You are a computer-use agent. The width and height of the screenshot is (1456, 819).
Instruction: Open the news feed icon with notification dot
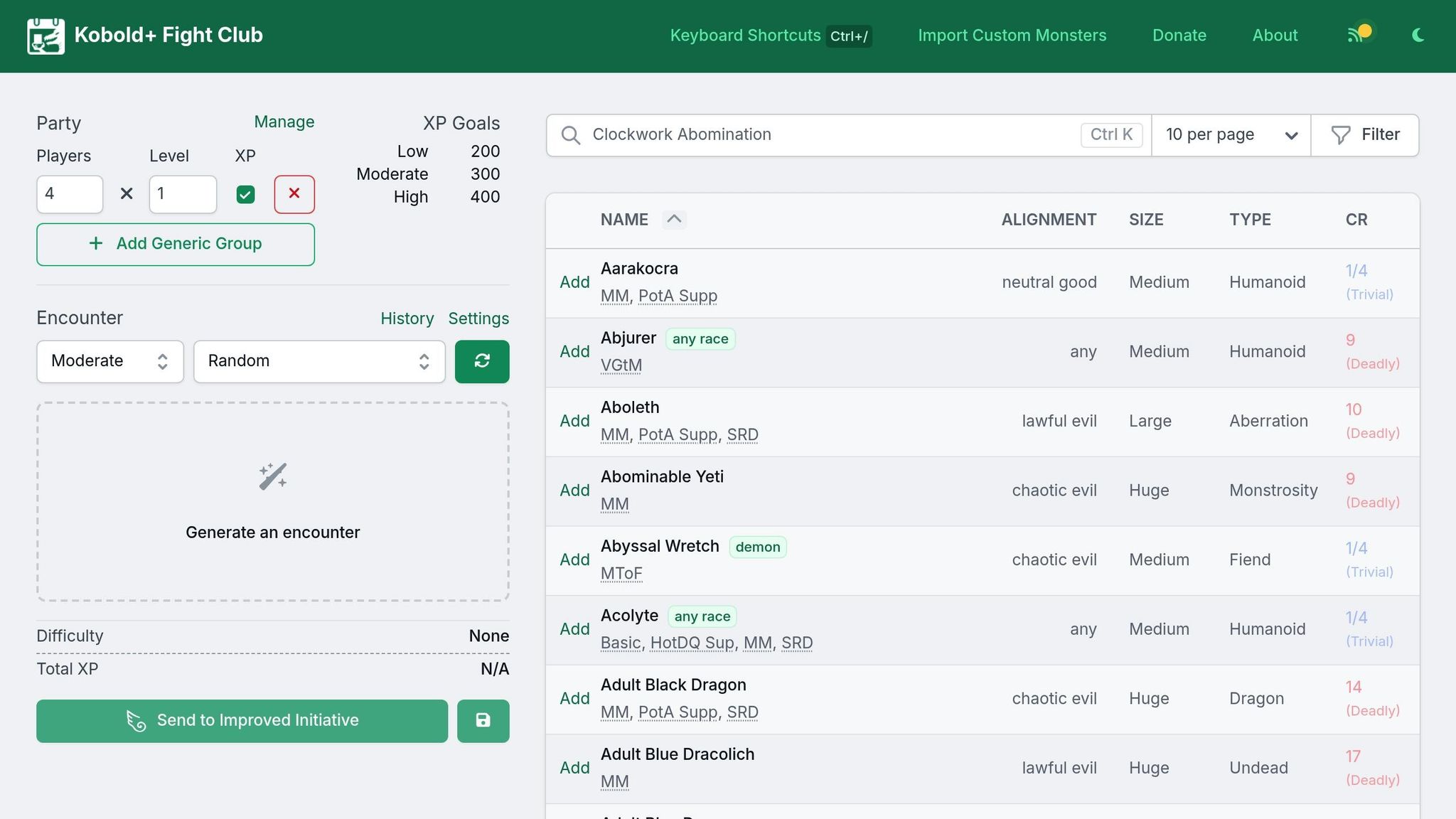click(x=1356, y=35)
